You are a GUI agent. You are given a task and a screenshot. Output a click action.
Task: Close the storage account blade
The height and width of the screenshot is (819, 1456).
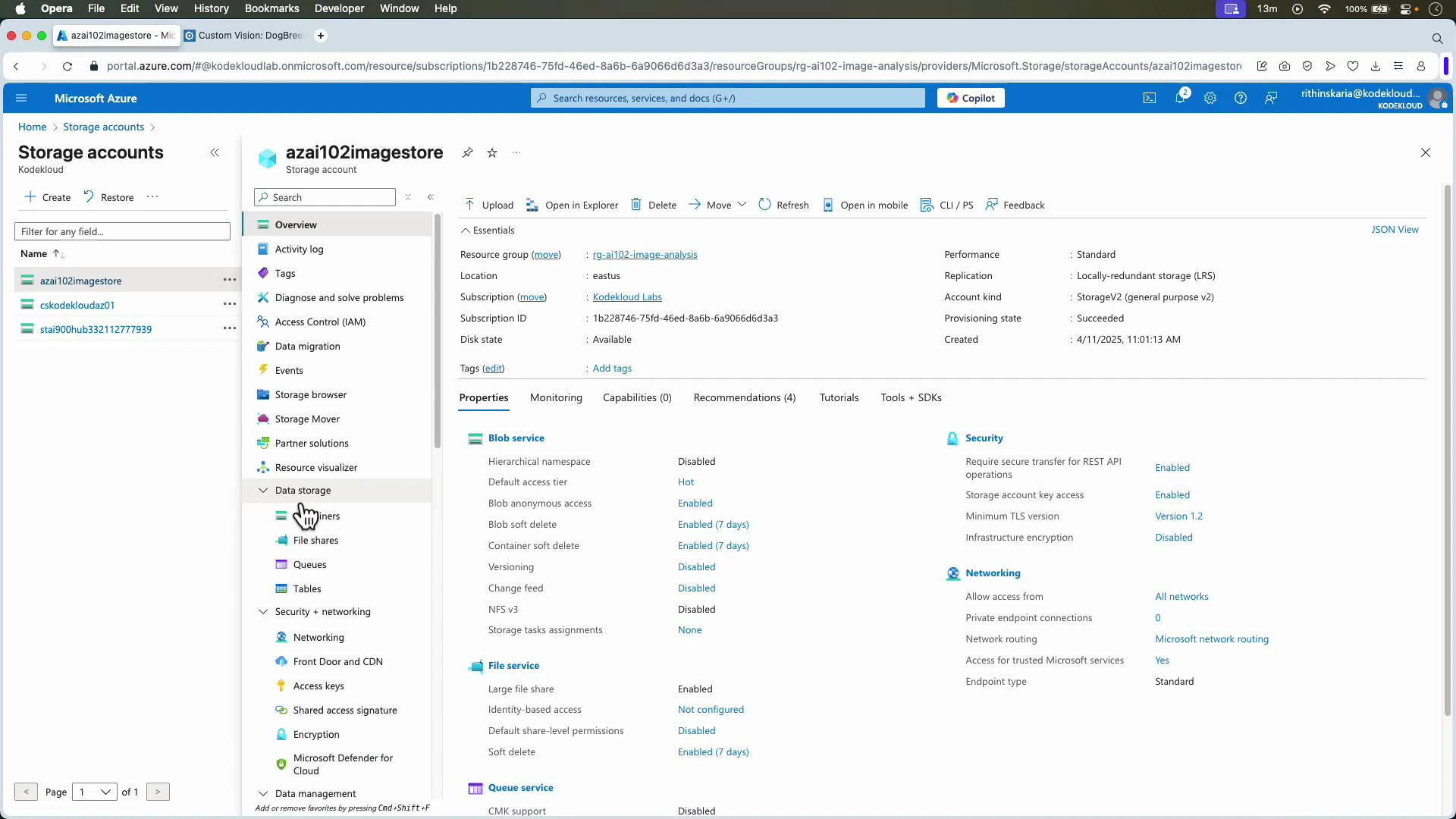pyautogui.click(x=1426, y=152)
